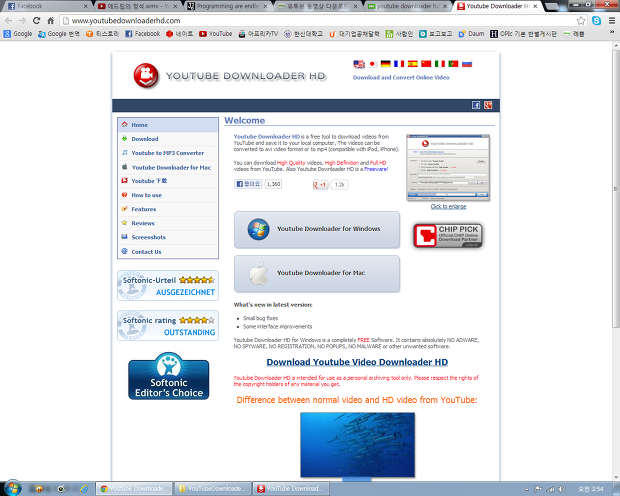Select the Spanish flag language icon
Image resolution: width=620 pixels, height=496 pixels.
coord(412,64)
